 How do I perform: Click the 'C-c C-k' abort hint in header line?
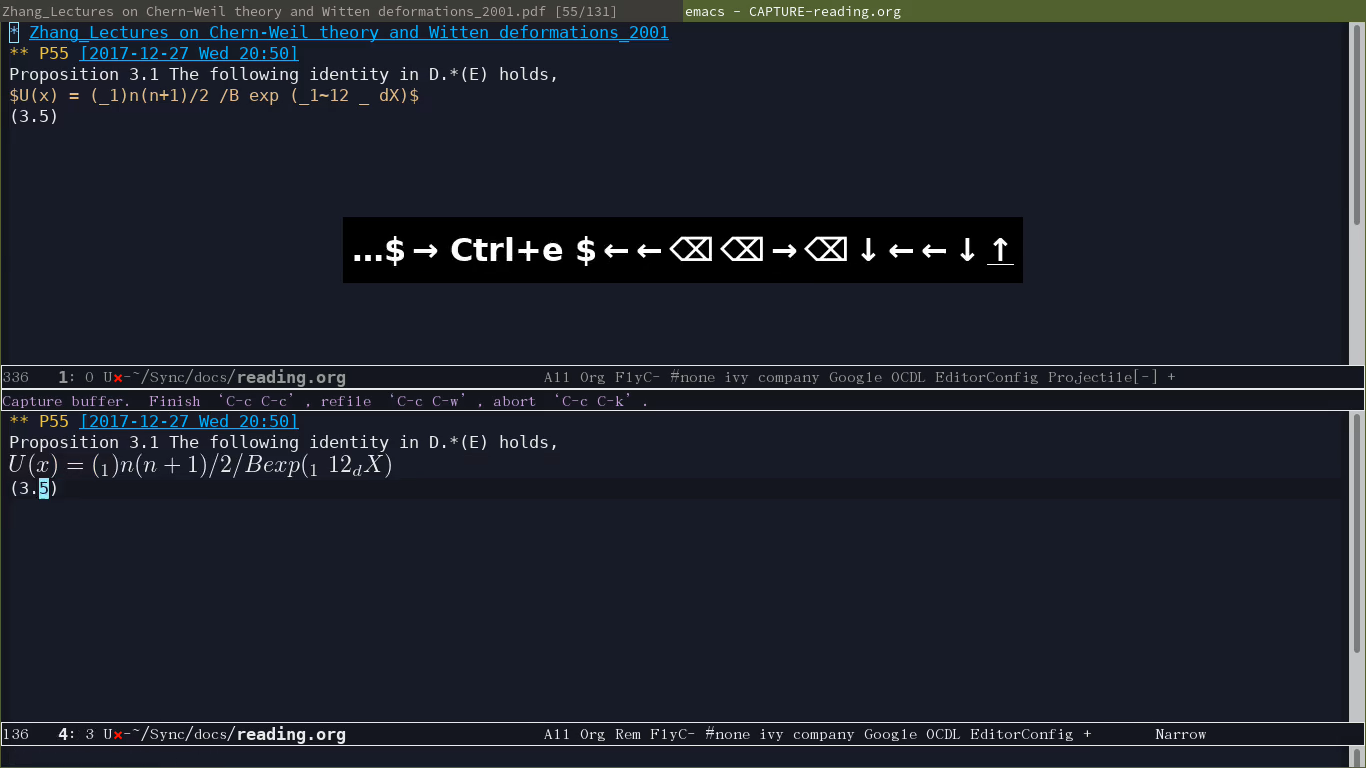[x=596, y=401]
